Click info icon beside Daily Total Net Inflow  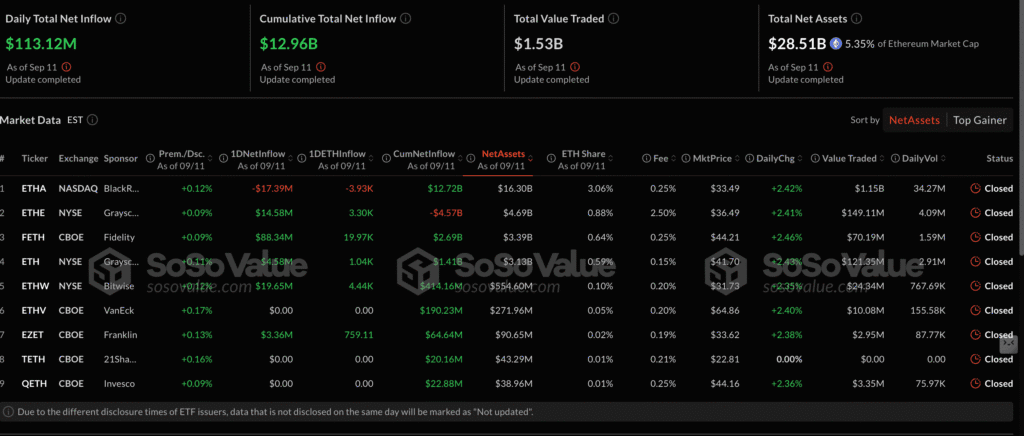pos(121,19)
